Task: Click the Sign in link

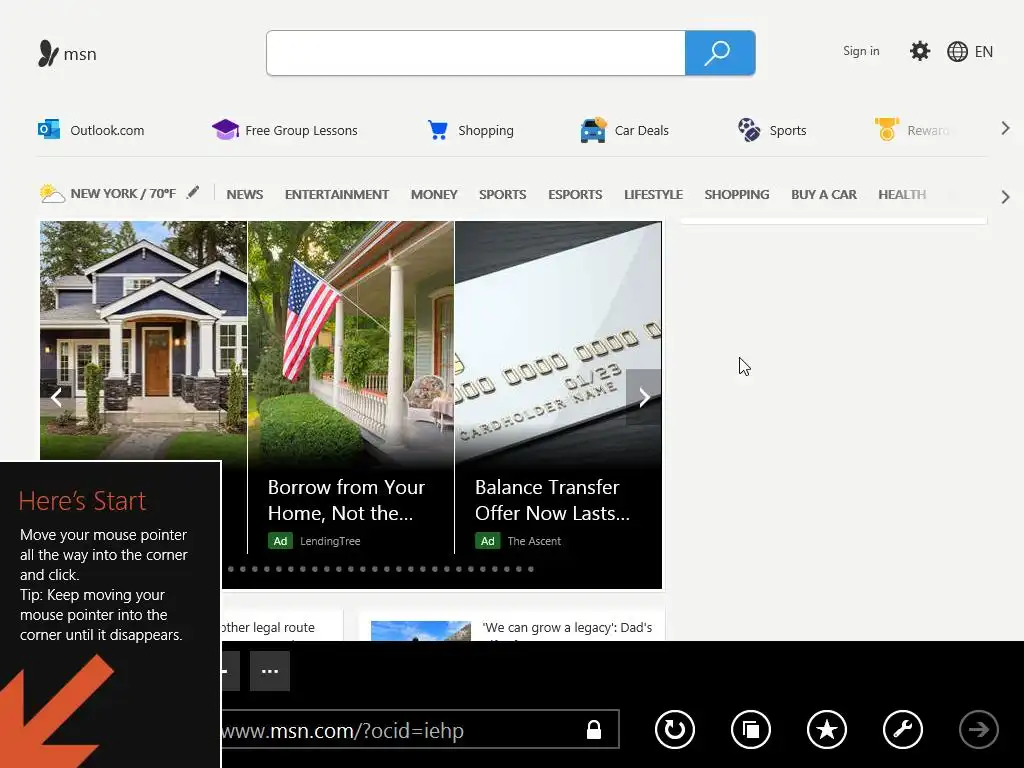Action: point(861,51)
